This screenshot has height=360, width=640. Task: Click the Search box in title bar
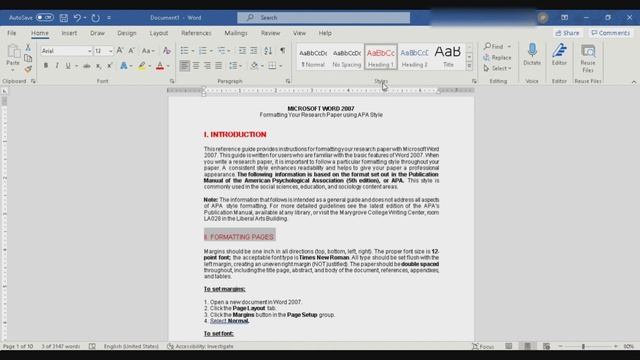tap(324, 18)
